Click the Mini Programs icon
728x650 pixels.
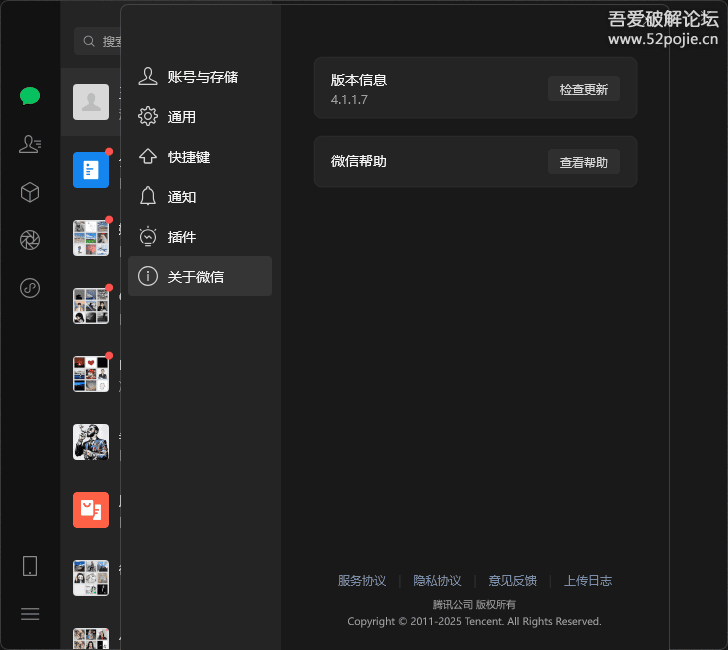(30, 289)
